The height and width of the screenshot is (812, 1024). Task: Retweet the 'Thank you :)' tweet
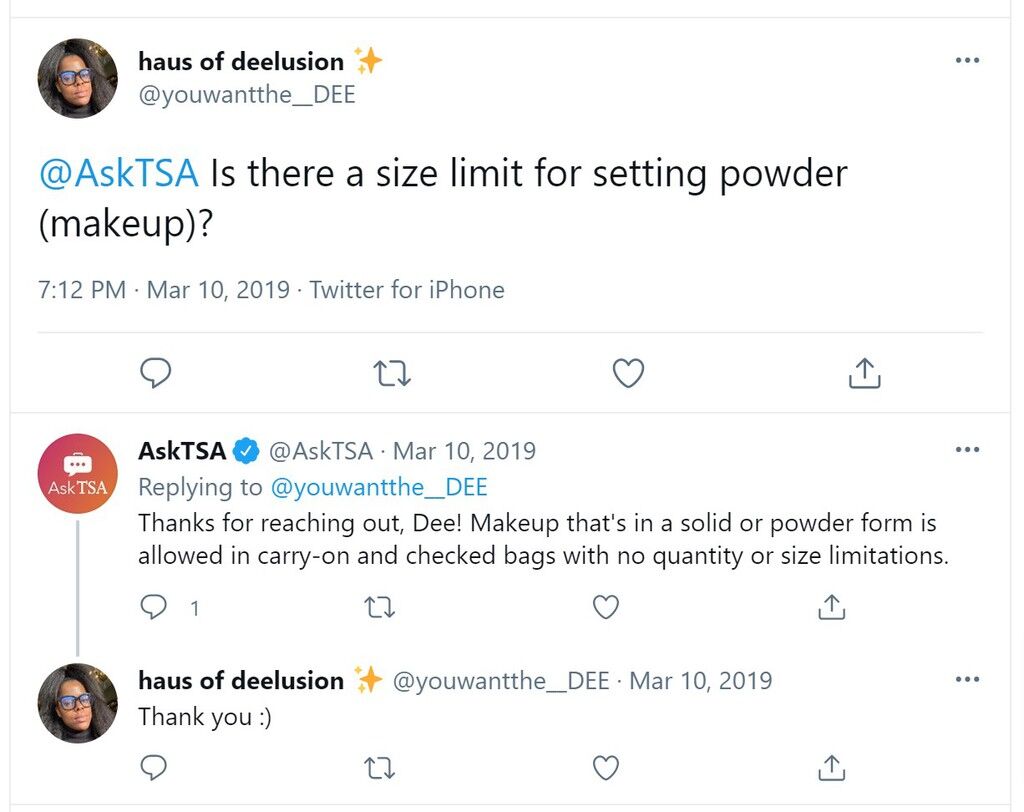pos(379,768)
